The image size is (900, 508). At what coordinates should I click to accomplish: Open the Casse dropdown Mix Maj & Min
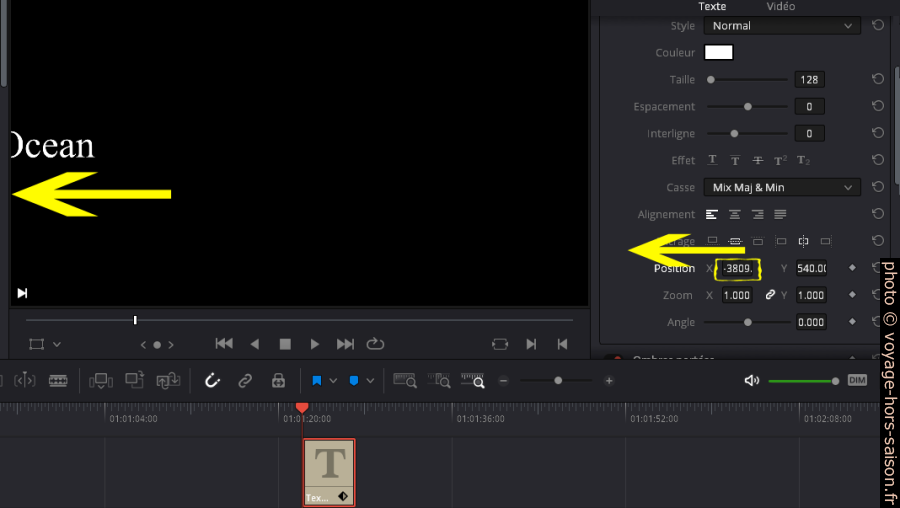point(782,187)
